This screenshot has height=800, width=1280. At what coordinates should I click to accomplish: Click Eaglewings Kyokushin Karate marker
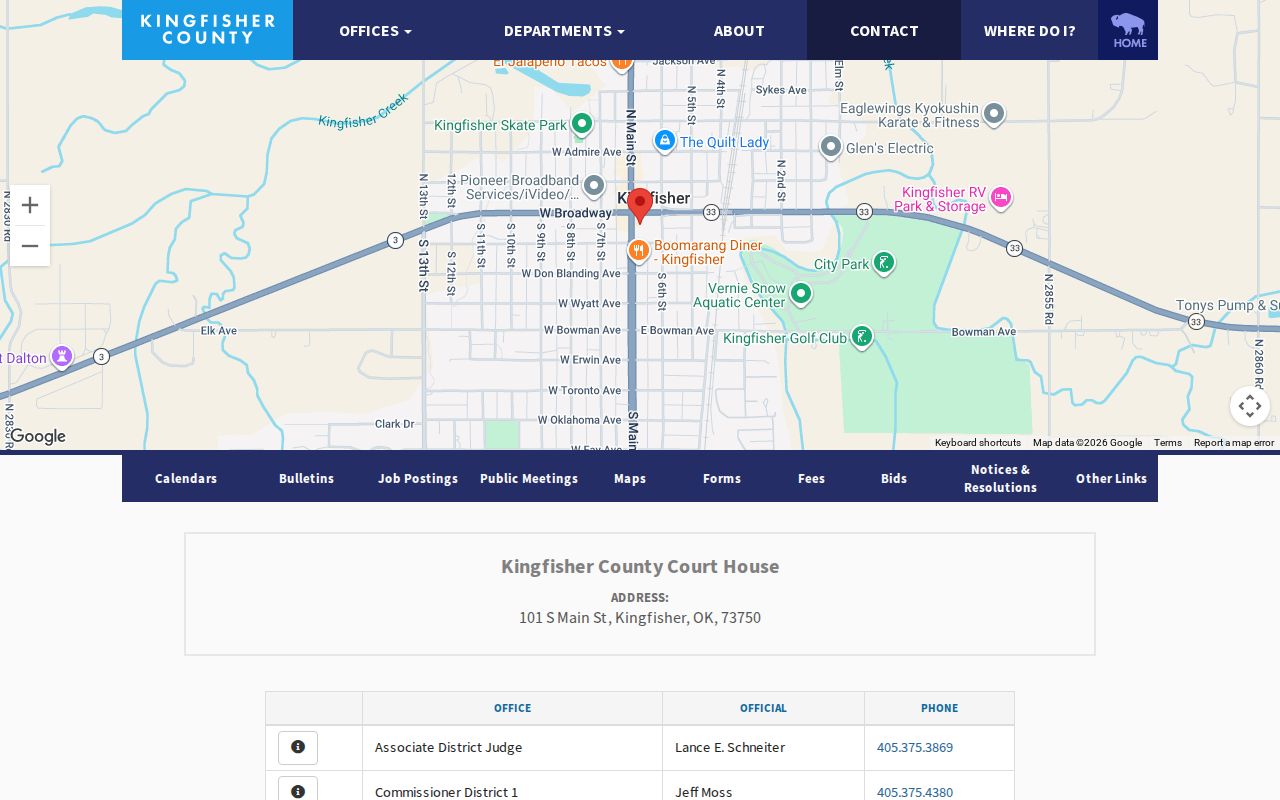tap(993, 114)
